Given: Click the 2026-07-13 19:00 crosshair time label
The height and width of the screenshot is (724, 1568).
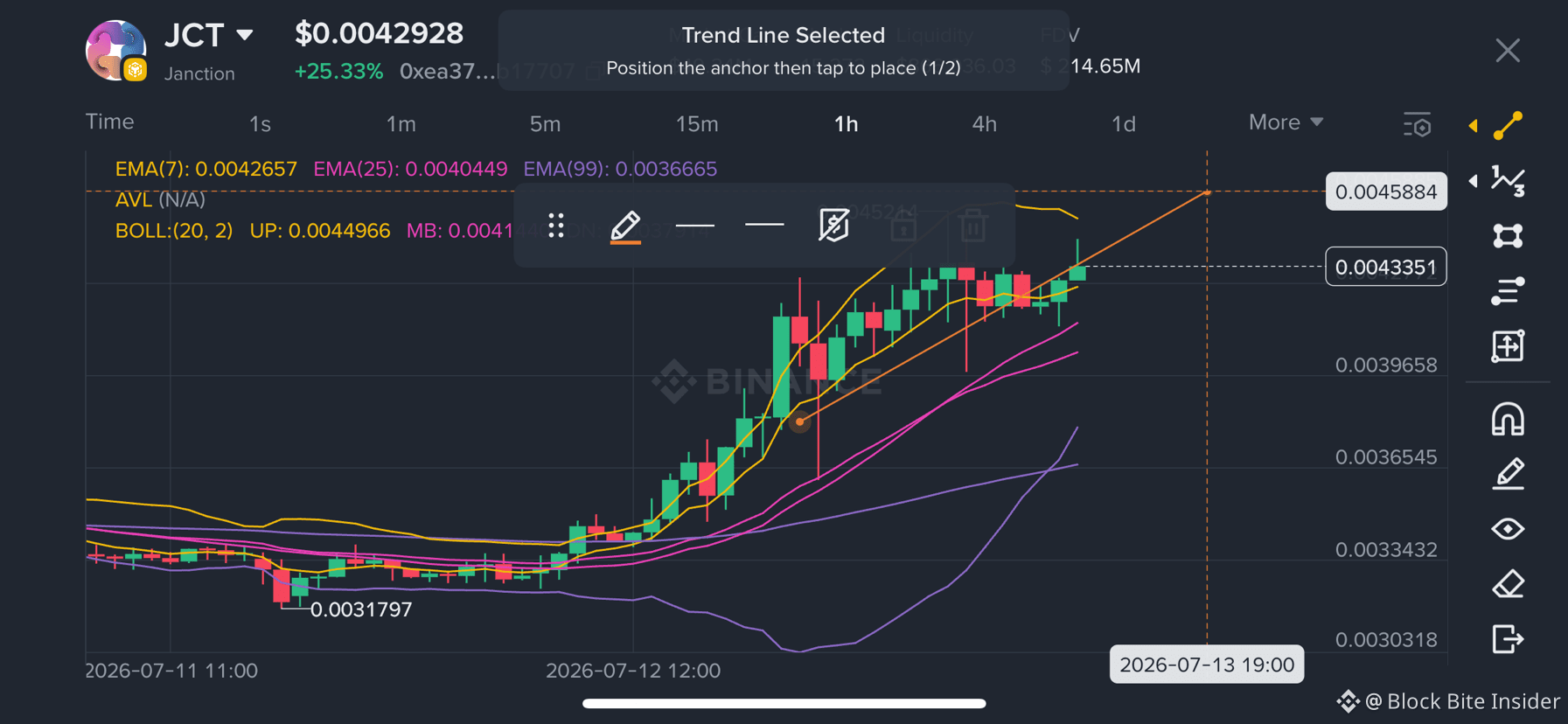Looking at the screenshot, I should [1207, 665].
